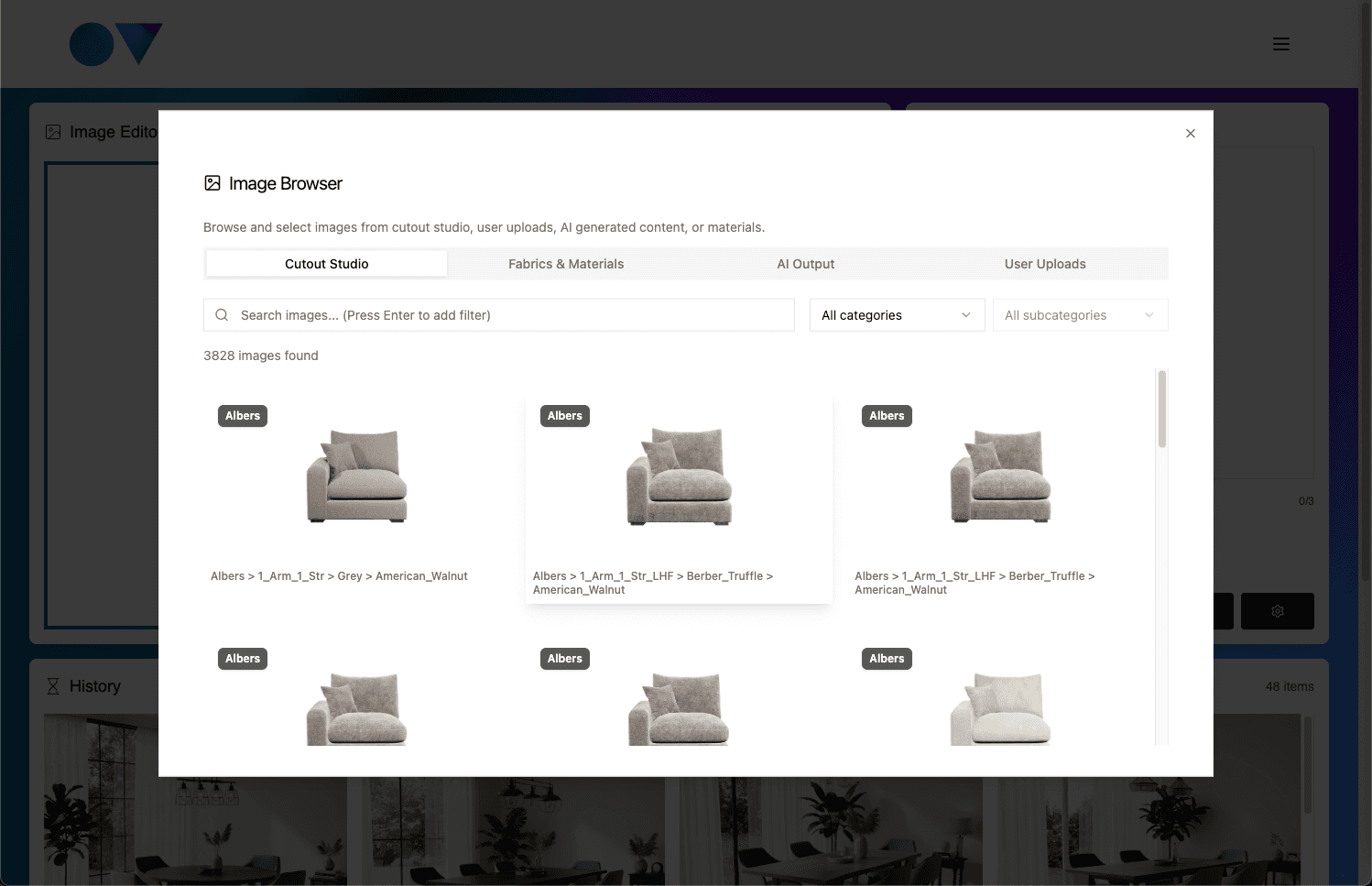Switch to the Fabrics & Materials tab

(566, 263)
